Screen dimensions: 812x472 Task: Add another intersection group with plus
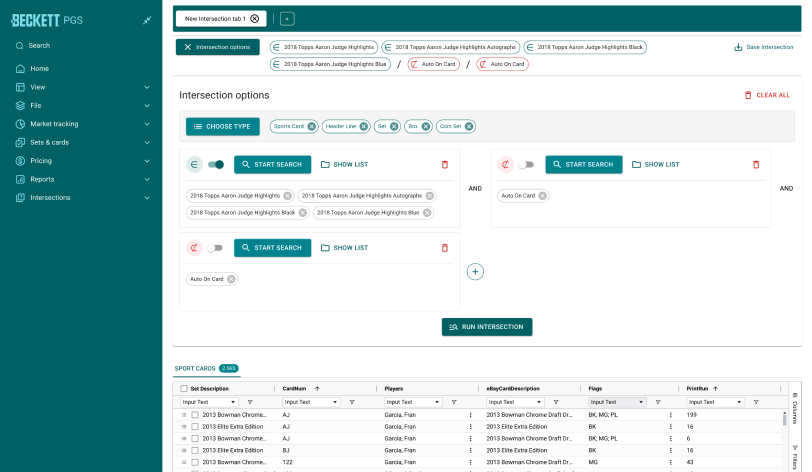tap(475, 272)
